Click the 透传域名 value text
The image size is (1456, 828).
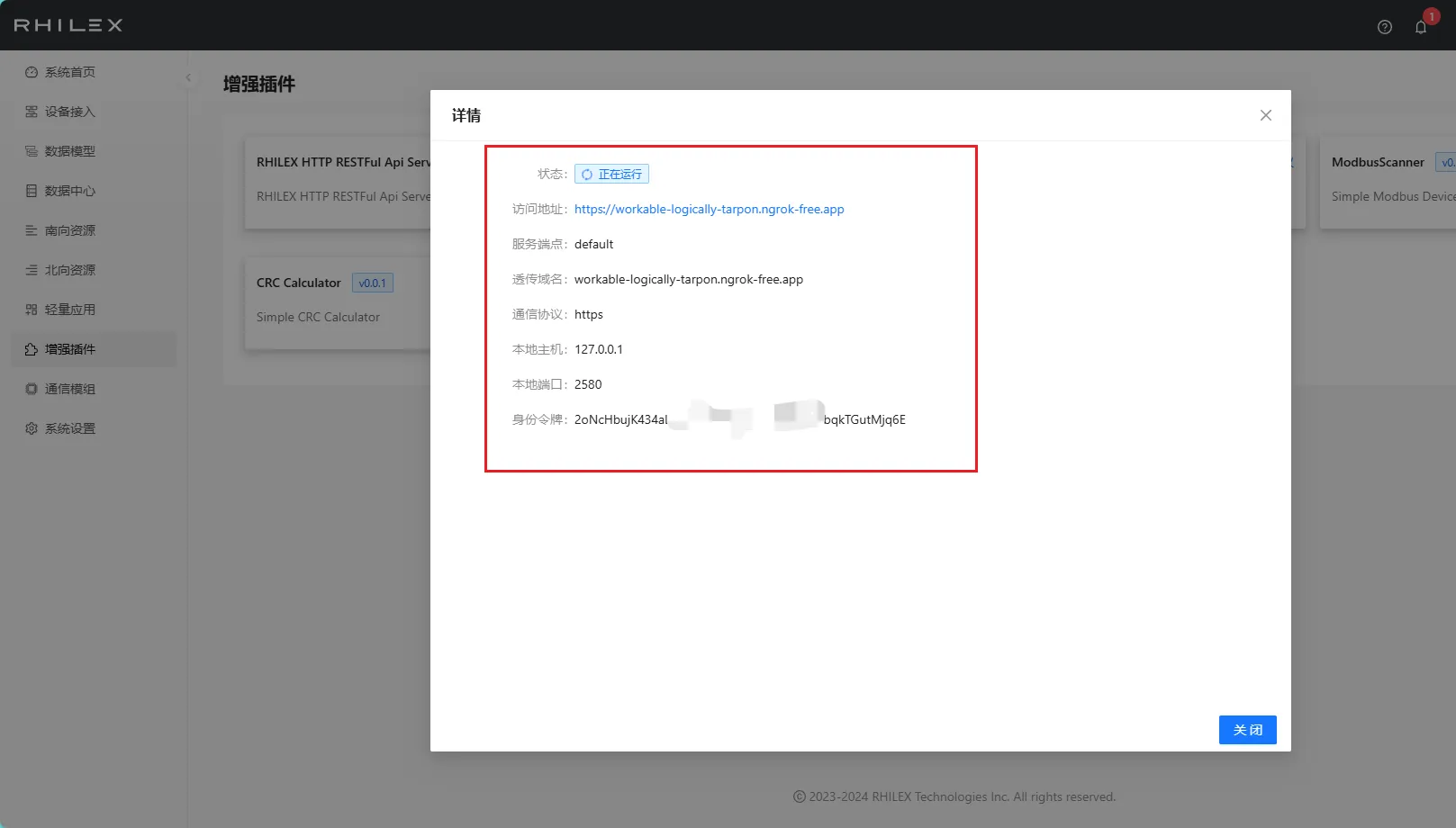tap(689, 279)
